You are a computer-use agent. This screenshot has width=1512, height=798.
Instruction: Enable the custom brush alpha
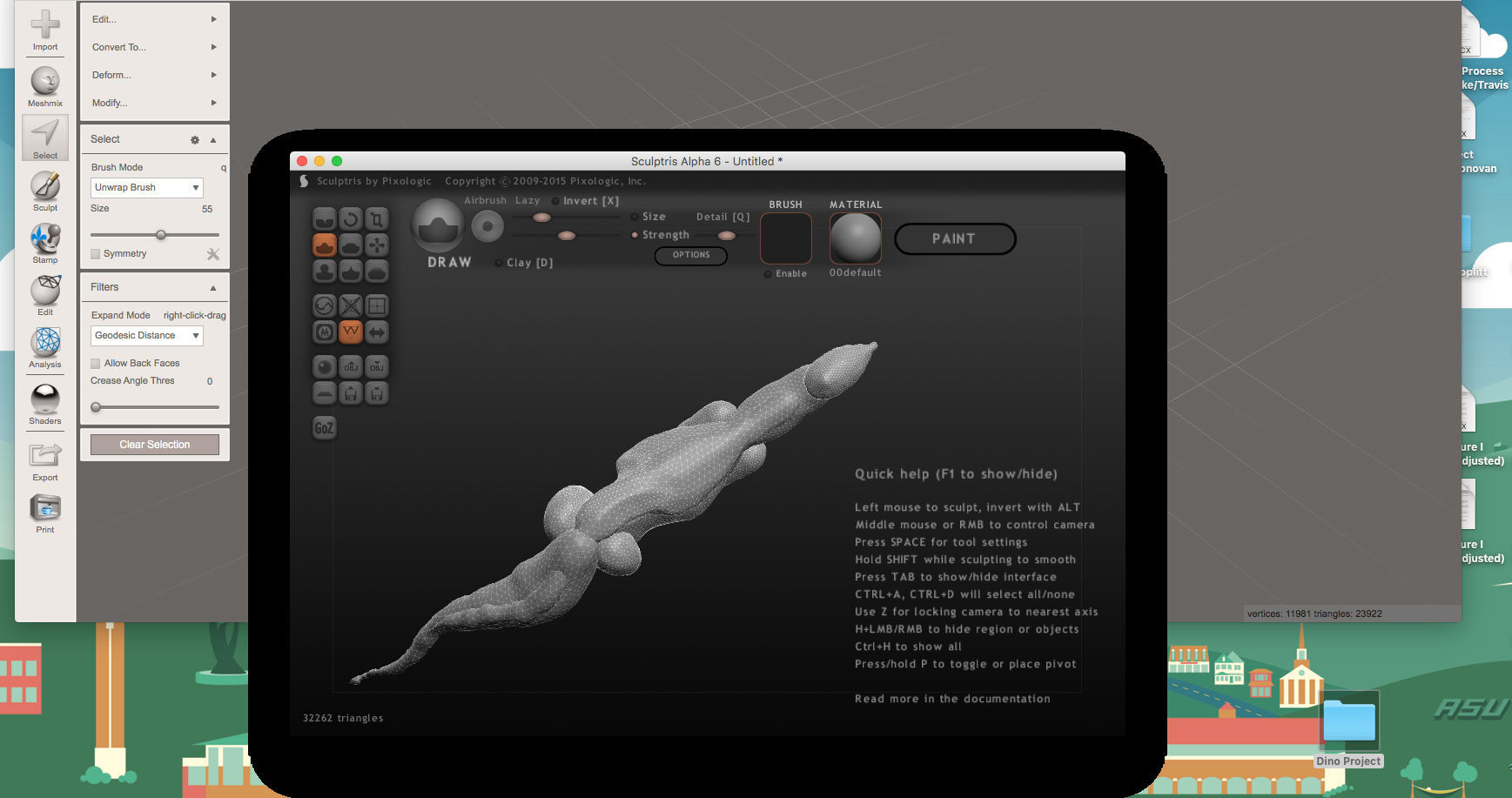(766, 272)
